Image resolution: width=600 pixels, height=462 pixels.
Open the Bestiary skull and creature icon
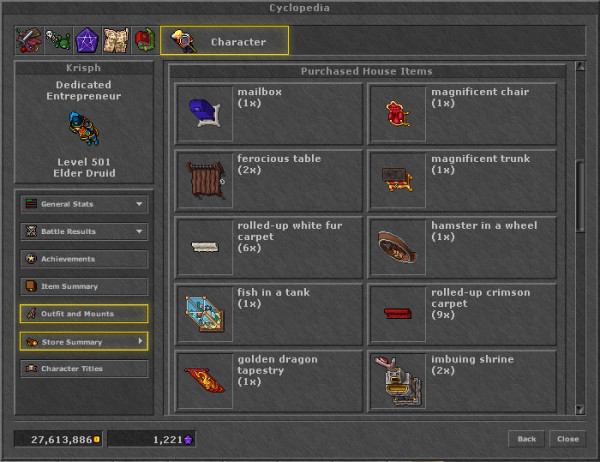58,40
